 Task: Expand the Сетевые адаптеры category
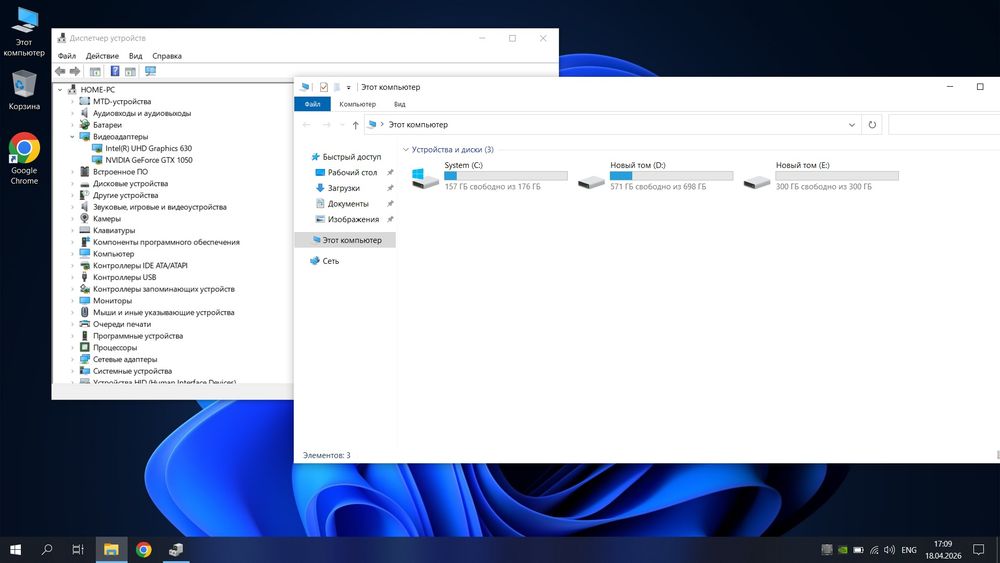[x=73, y=359]
